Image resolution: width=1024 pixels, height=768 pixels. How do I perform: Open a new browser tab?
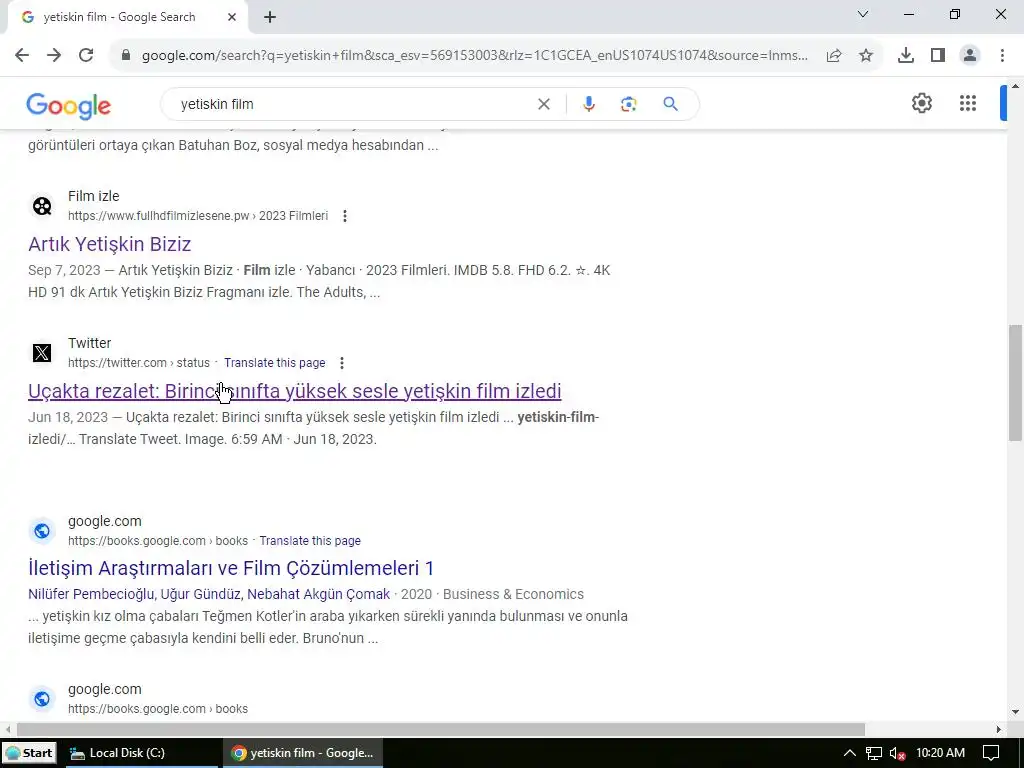click(270, 18)
